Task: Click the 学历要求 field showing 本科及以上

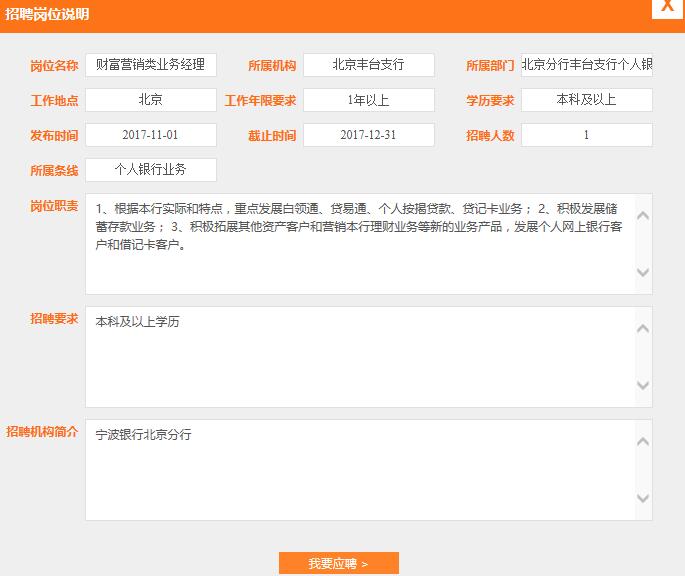Action: (586, 100)
